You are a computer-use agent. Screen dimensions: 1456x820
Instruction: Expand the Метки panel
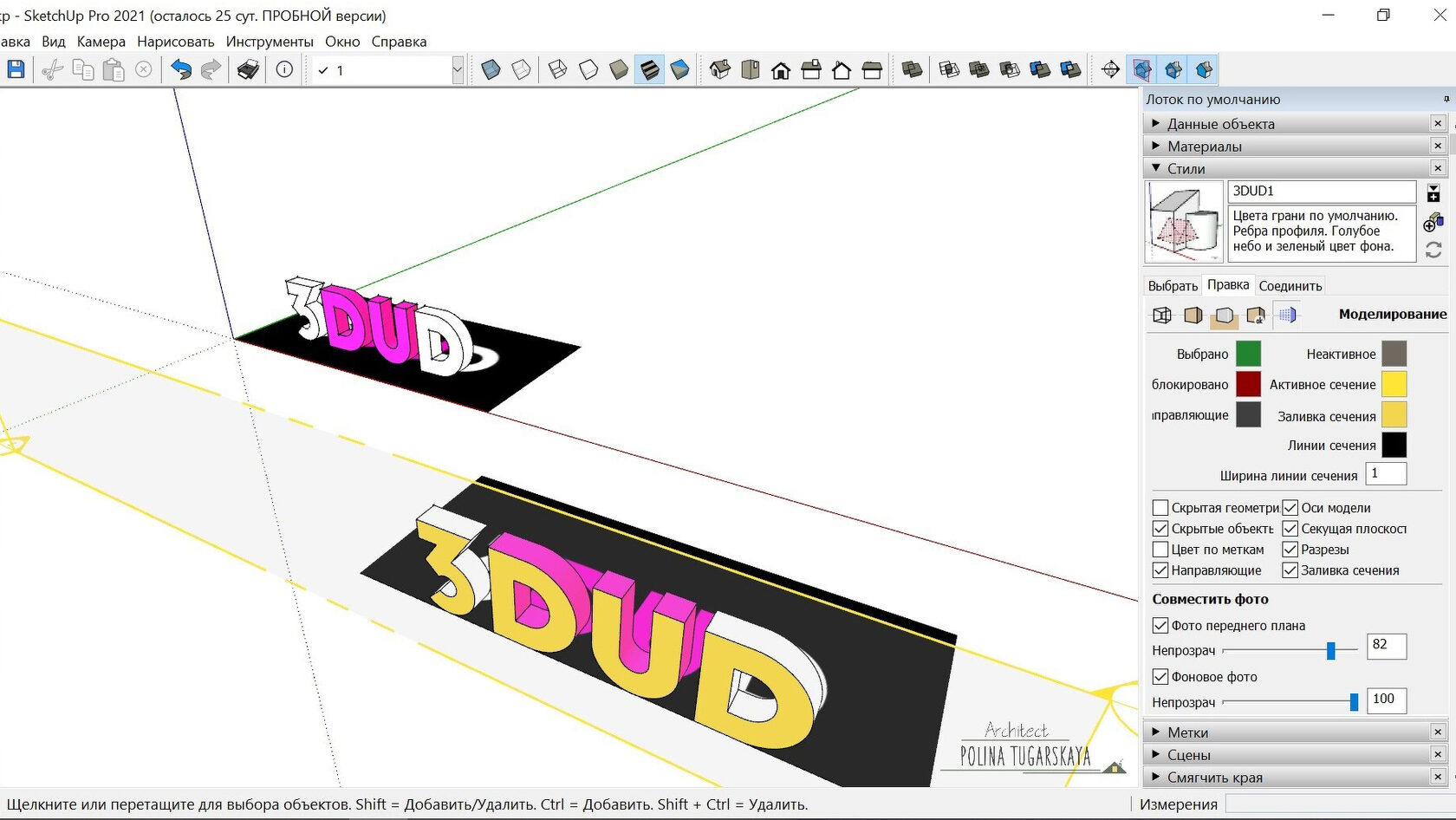pyautogui.click(x=1295, y=732)
